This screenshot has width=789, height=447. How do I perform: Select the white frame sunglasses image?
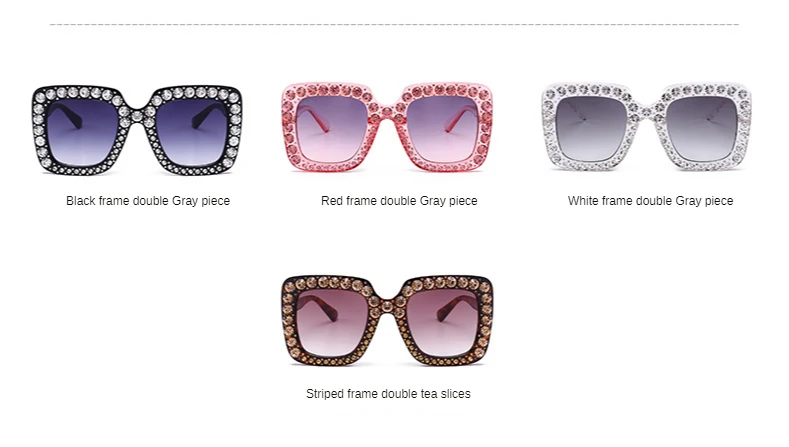[646, 127]
